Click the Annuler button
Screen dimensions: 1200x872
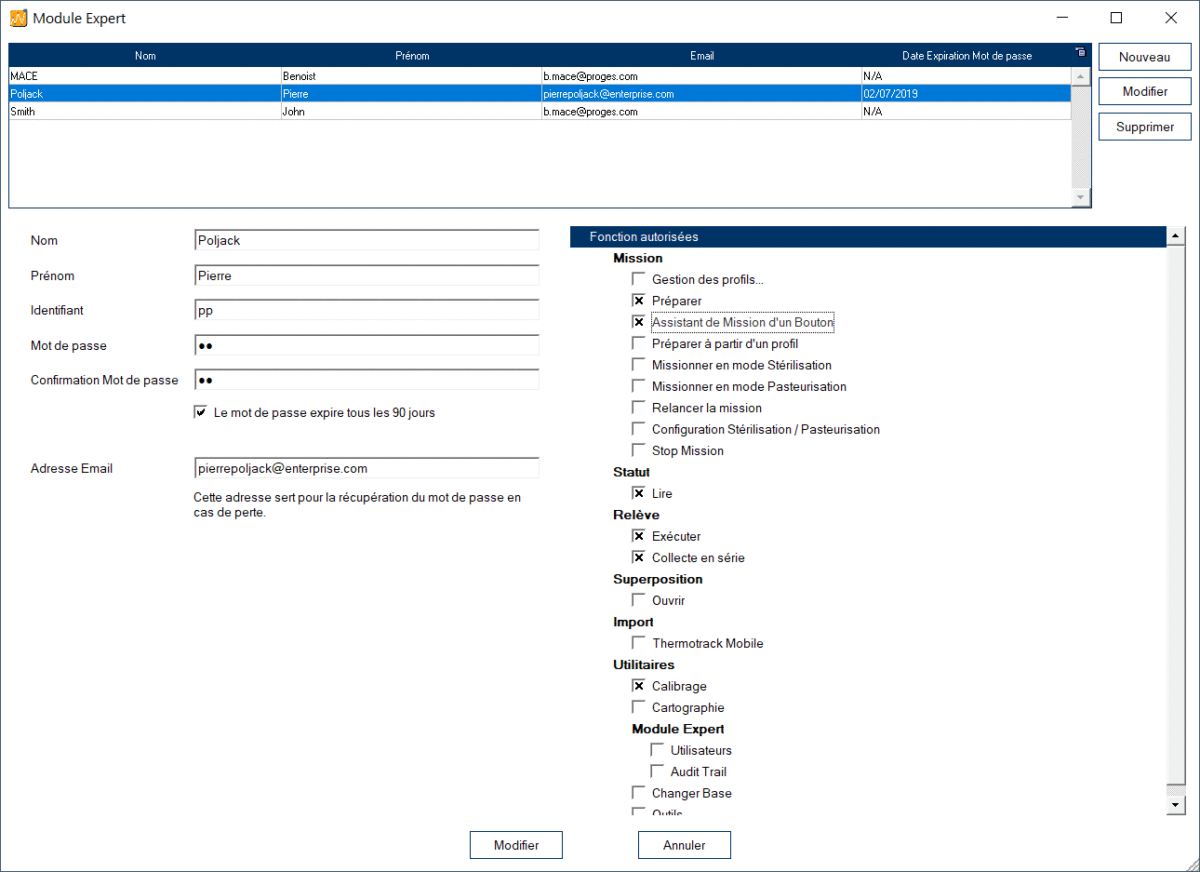pyautogui.click(x=684, y=845)
